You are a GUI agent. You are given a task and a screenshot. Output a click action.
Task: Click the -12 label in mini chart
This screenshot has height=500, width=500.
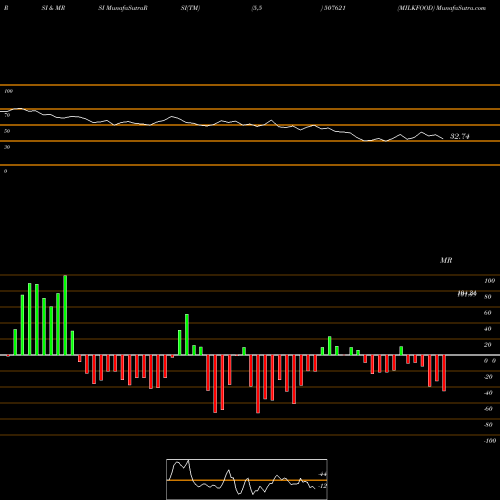322,486
